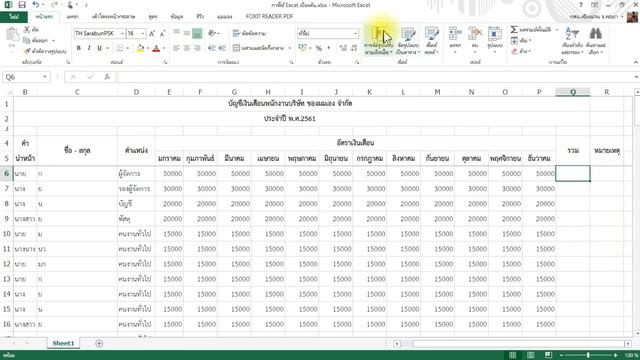This screenshot has height=360, width=640.
Task: Open Find & Select binoculars dropdown
Action: click(x=596, y=41)
